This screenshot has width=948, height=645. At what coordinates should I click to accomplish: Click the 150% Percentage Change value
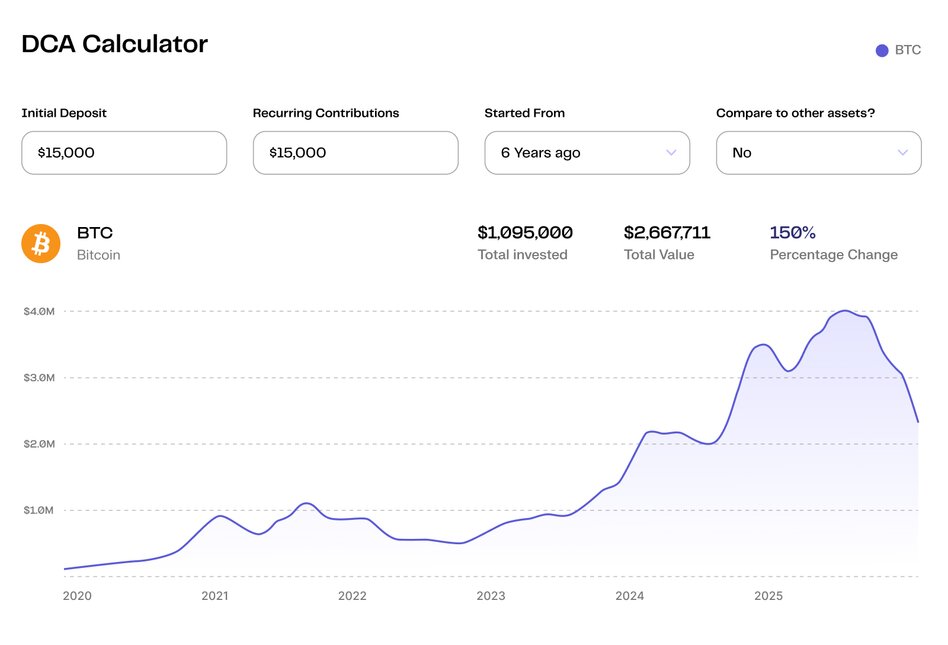(x=793, y=233)
